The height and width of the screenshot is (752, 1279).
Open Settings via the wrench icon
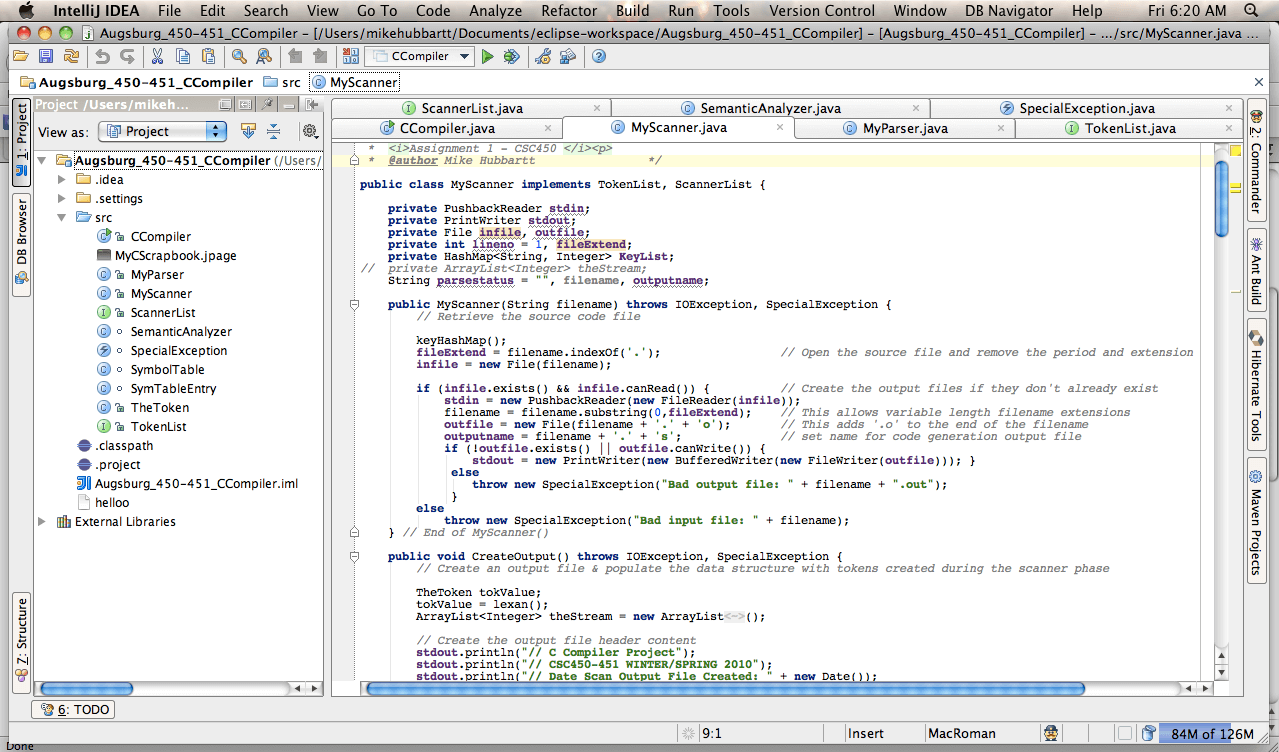[543, 56]
